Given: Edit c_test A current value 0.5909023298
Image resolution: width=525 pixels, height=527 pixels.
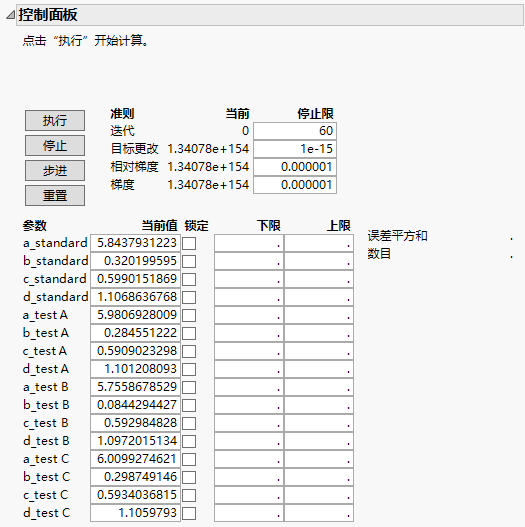Looking at the screenshot, I should point(135,351).
